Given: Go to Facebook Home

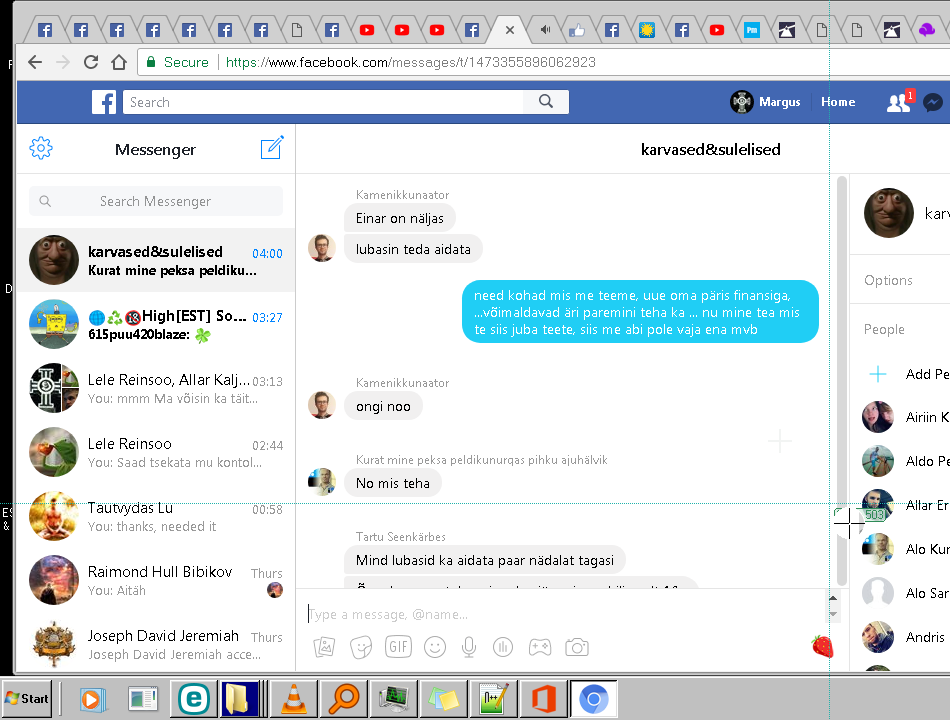Looking at the screenshot, I should tap(838, 102).
